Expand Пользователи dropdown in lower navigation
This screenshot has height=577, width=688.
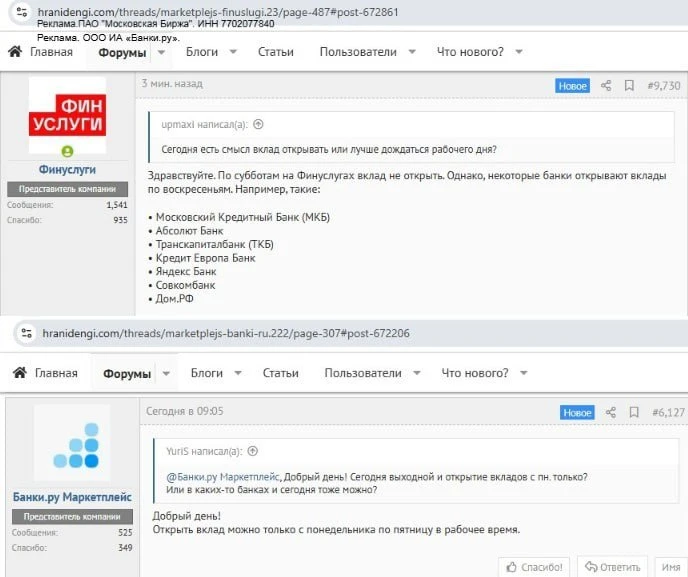click(x=417, y=373)
